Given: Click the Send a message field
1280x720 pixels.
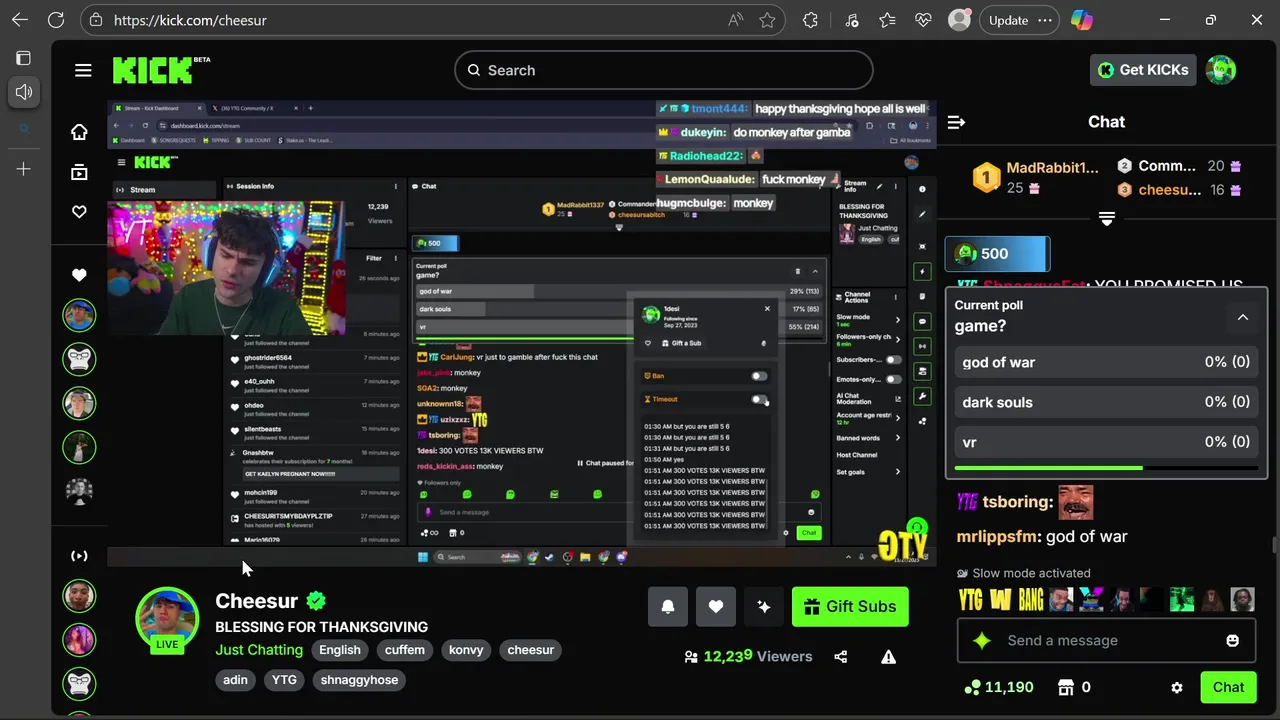Looking at the screenshot, I should 1106,640.
